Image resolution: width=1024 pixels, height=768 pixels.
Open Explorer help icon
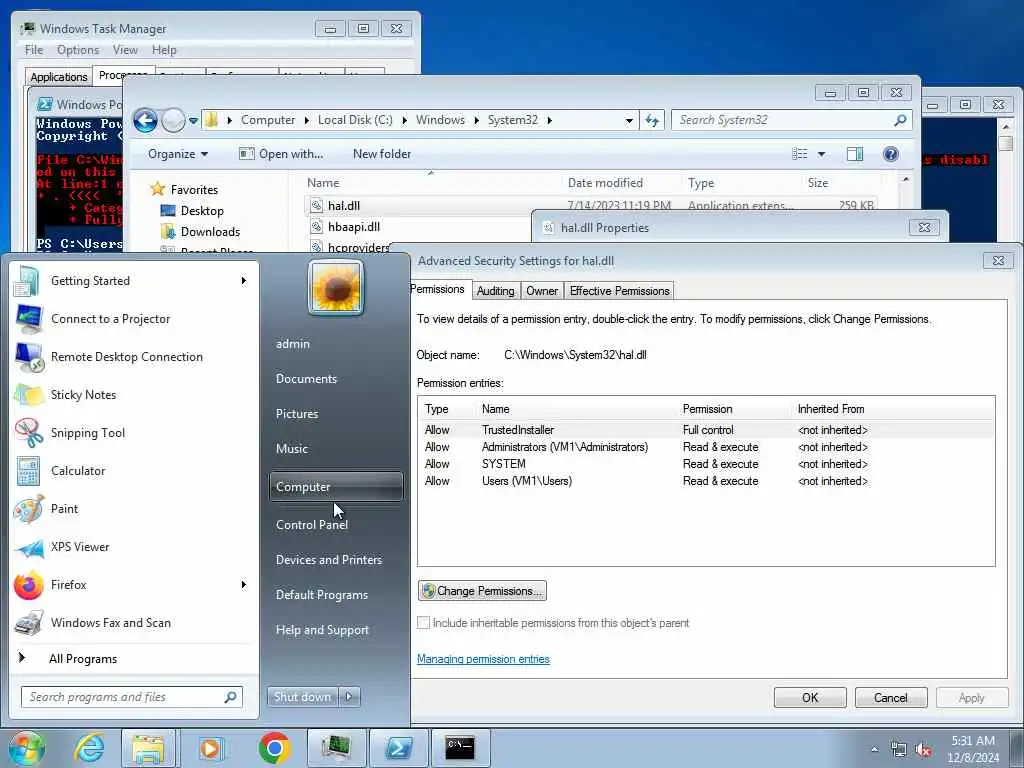pos(891,154)
